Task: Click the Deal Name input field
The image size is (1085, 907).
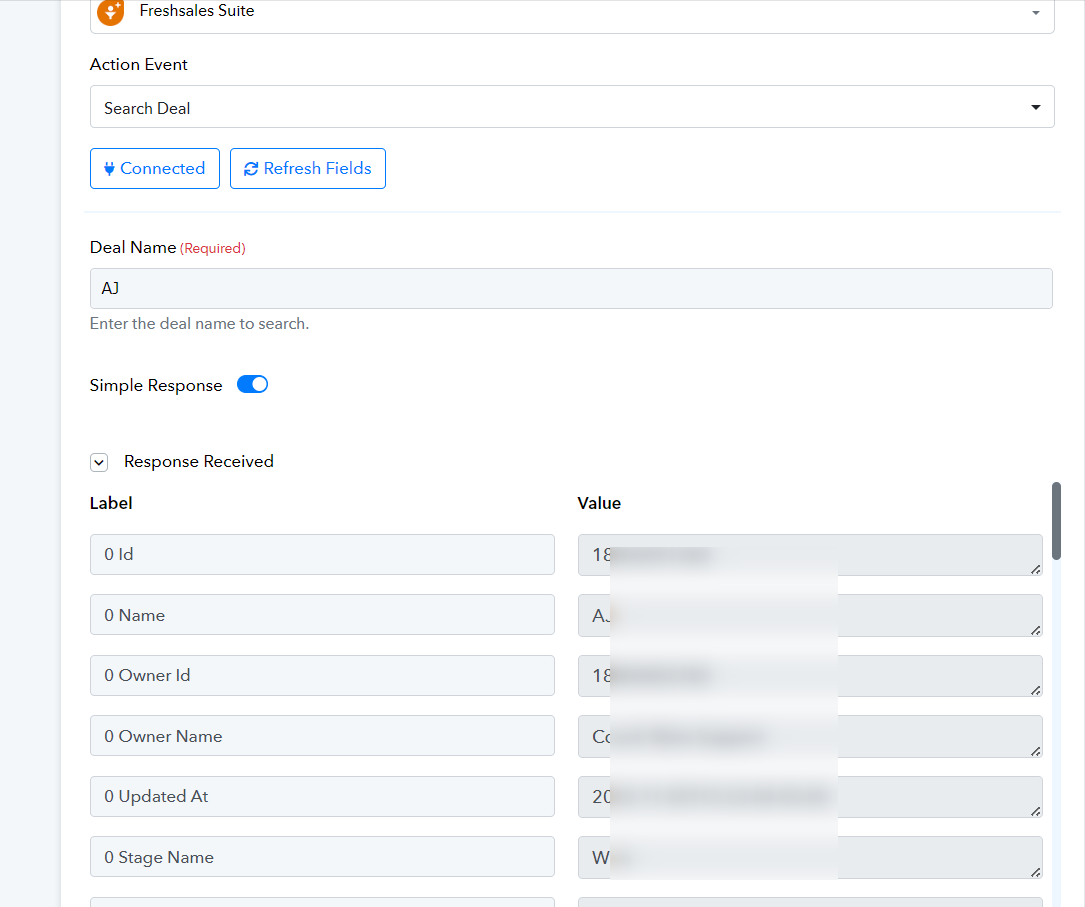Action: [571, 288]
